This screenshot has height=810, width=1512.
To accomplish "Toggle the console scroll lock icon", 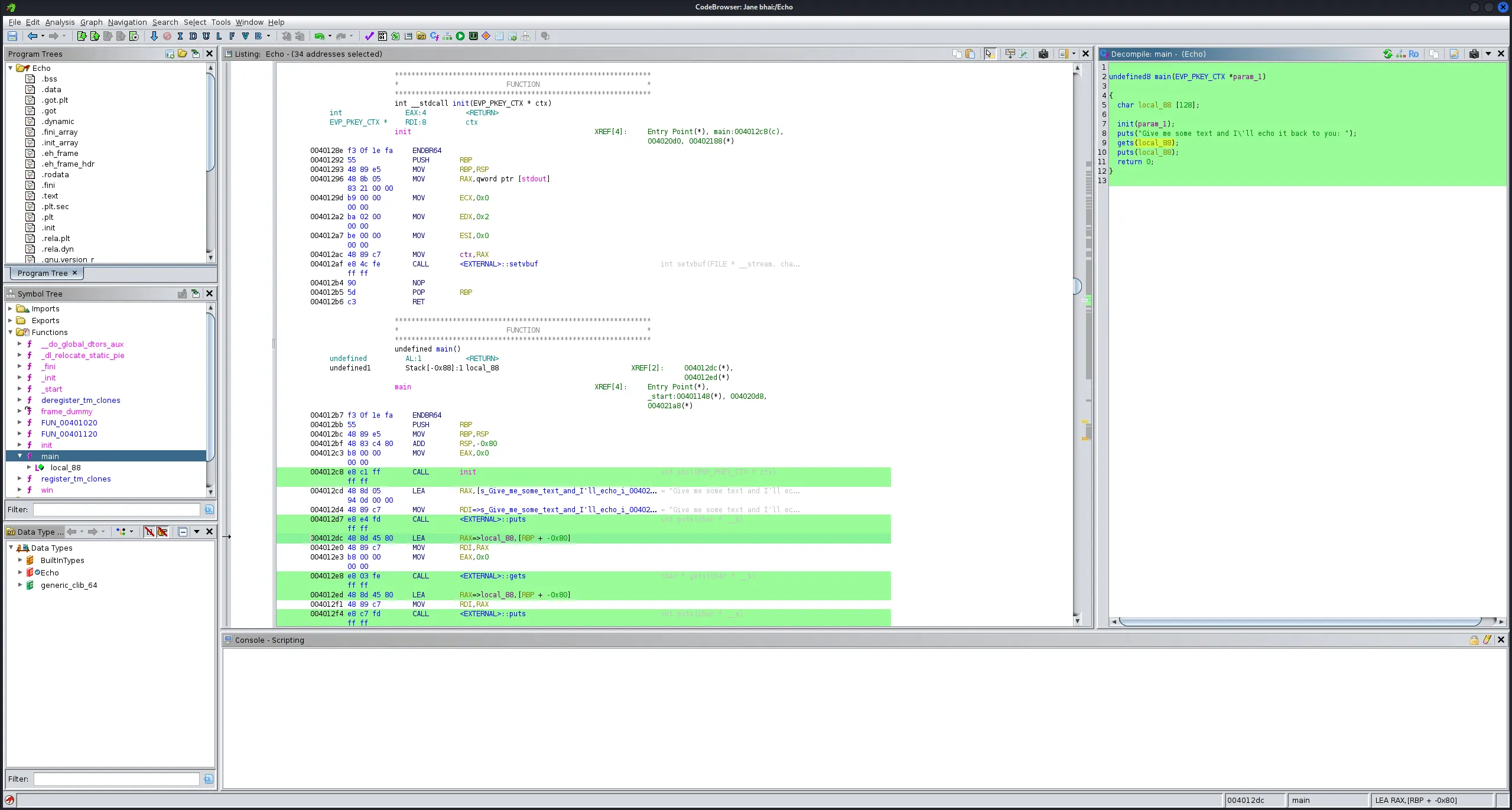I will pyautogui.click(x=1474, y=640).
